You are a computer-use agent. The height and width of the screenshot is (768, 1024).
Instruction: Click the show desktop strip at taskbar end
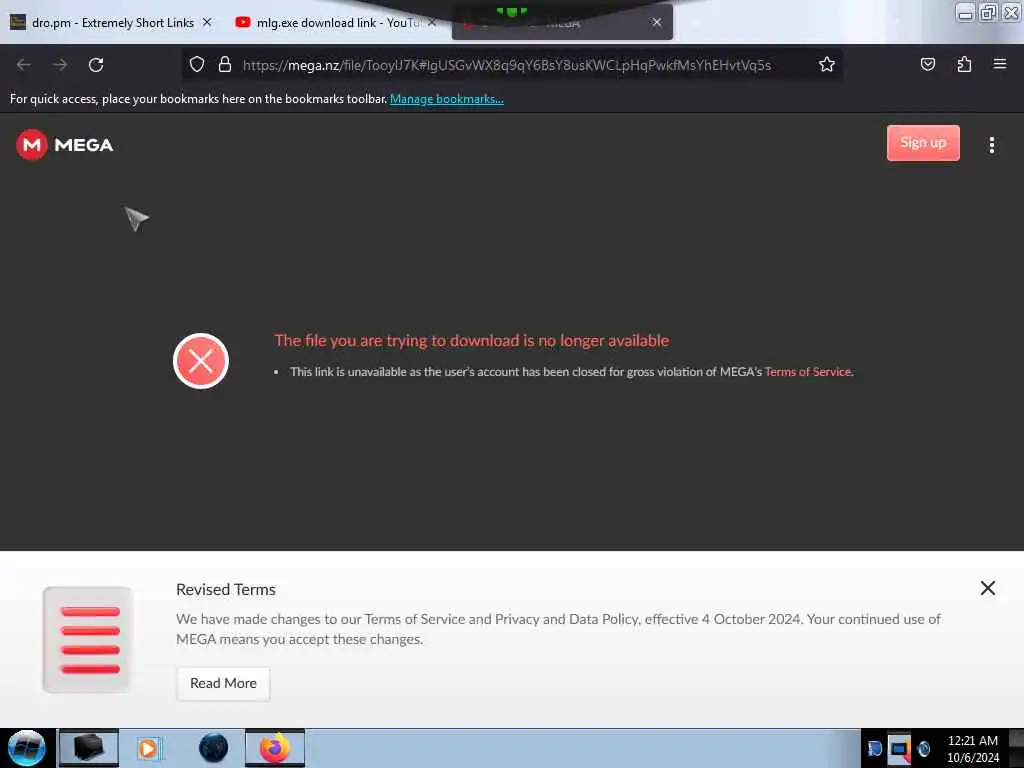(x=1016, y=748)
